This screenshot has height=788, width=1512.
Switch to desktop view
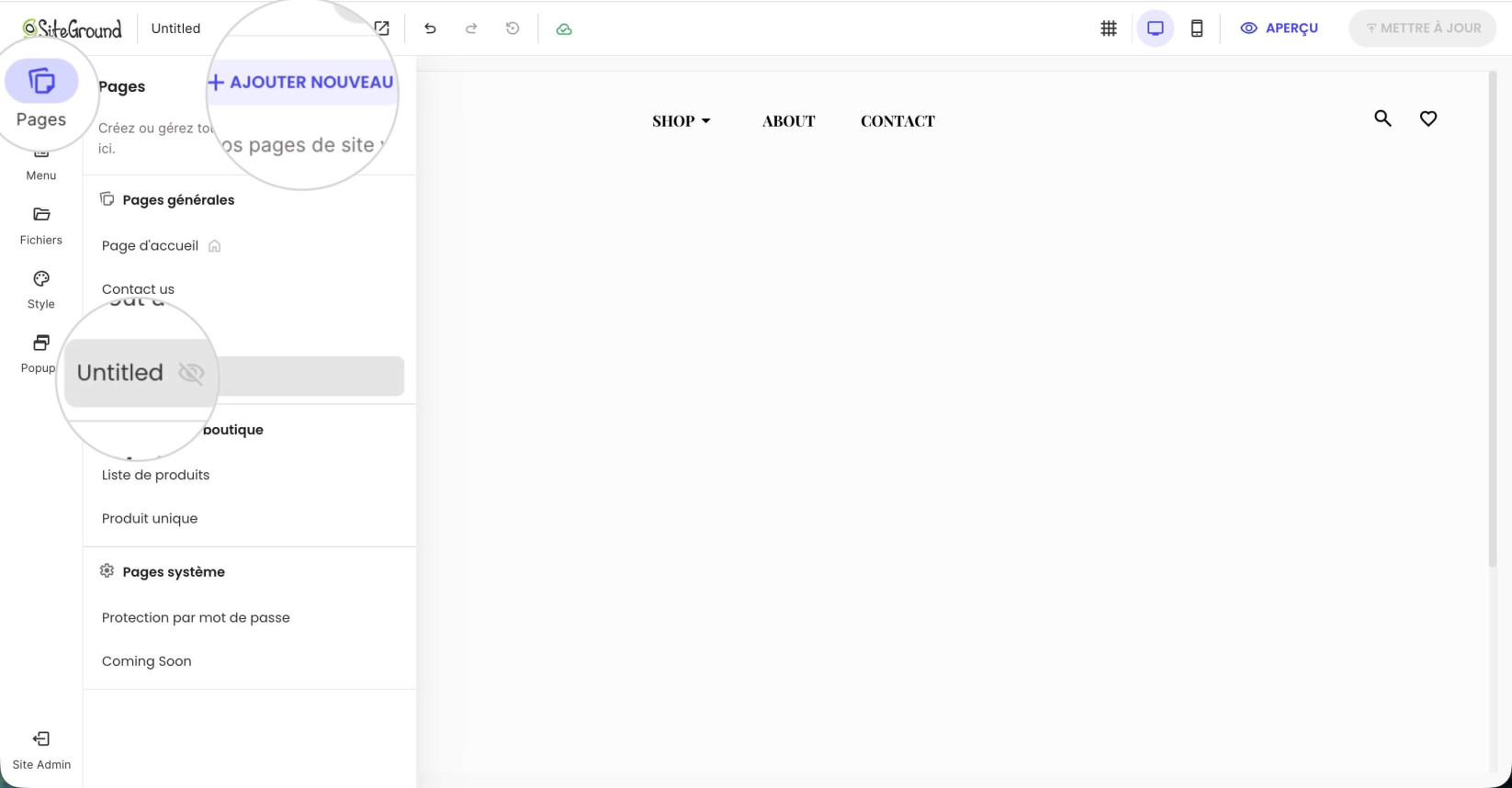click(x=1156, y=28)
